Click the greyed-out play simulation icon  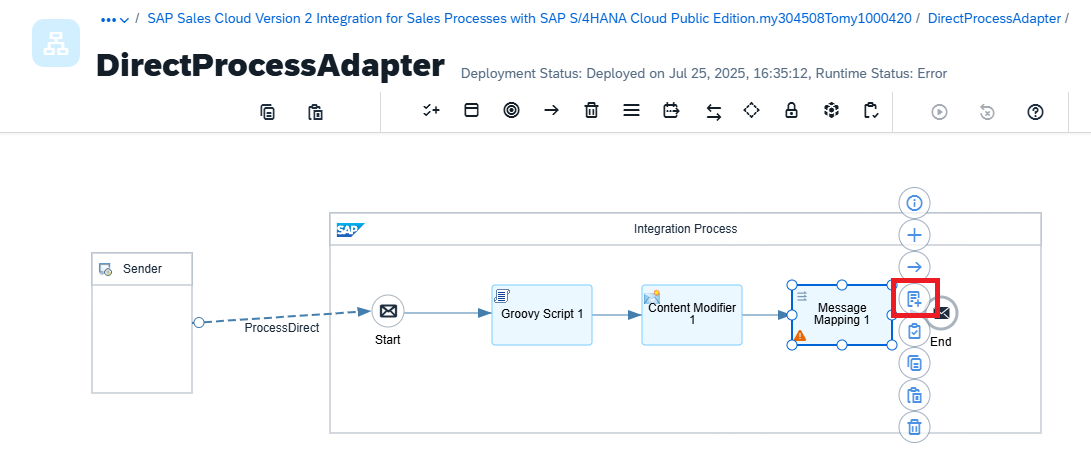[x=939, y=111]
